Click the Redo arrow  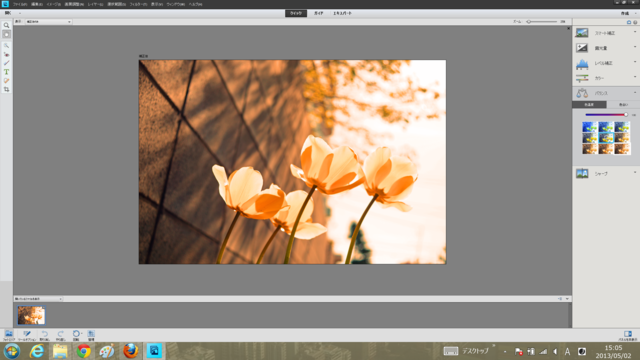point(60,335)
